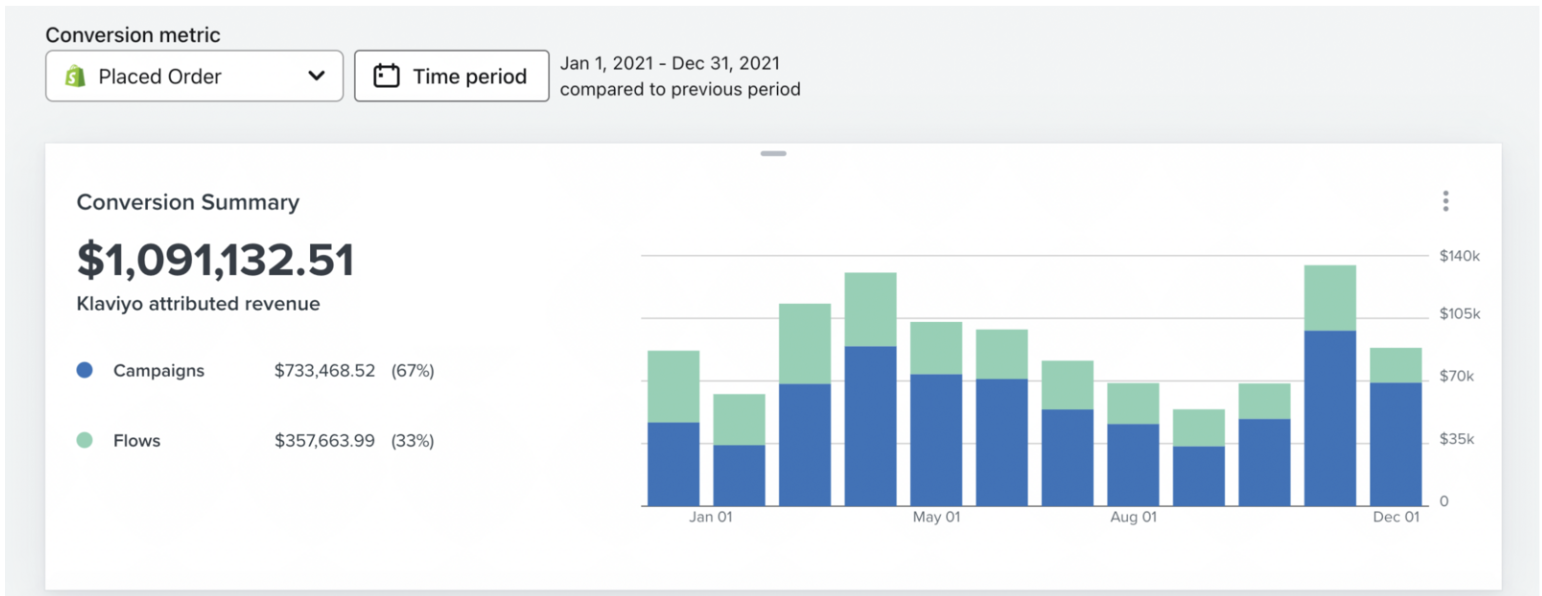
Task: Click the Conversion Summary card title
Action: pos(188,202)
